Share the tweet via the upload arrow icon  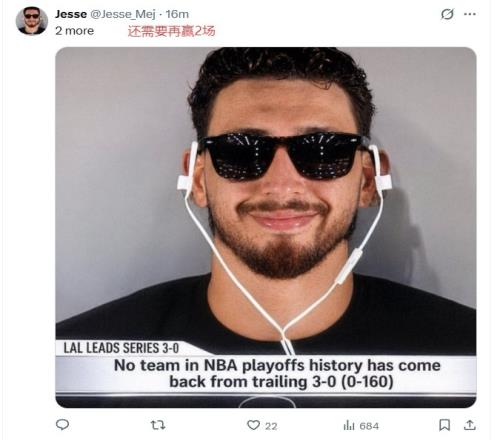coord(469,425)
